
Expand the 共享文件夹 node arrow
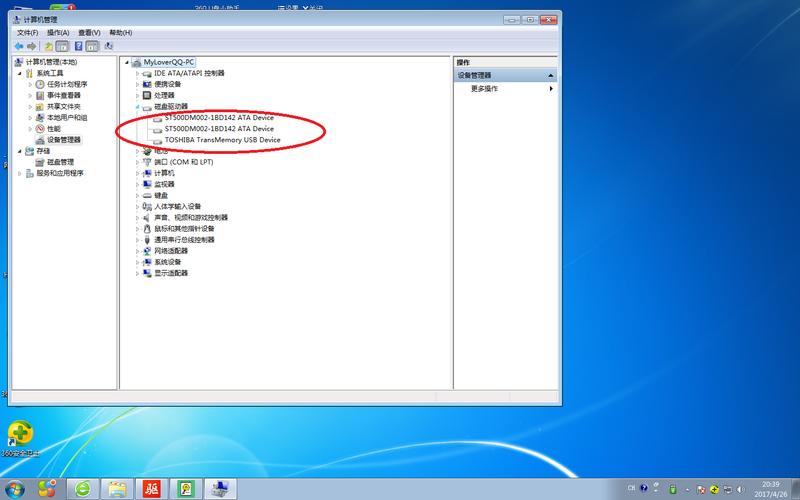click(x=30, y=107)
